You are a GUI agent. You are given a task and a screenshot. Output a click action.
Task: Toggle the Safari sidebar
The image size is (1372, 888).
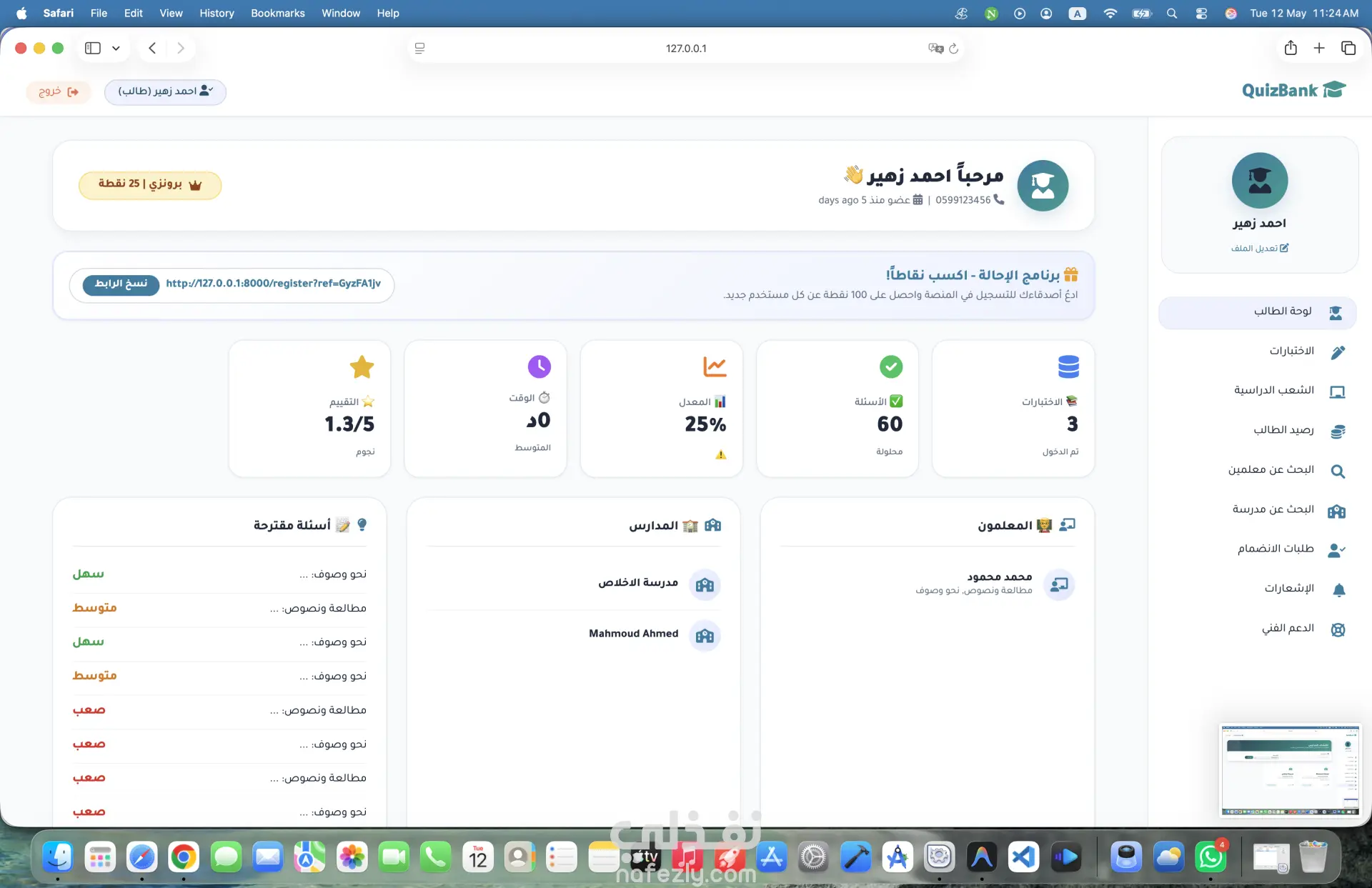pos(93,49)
